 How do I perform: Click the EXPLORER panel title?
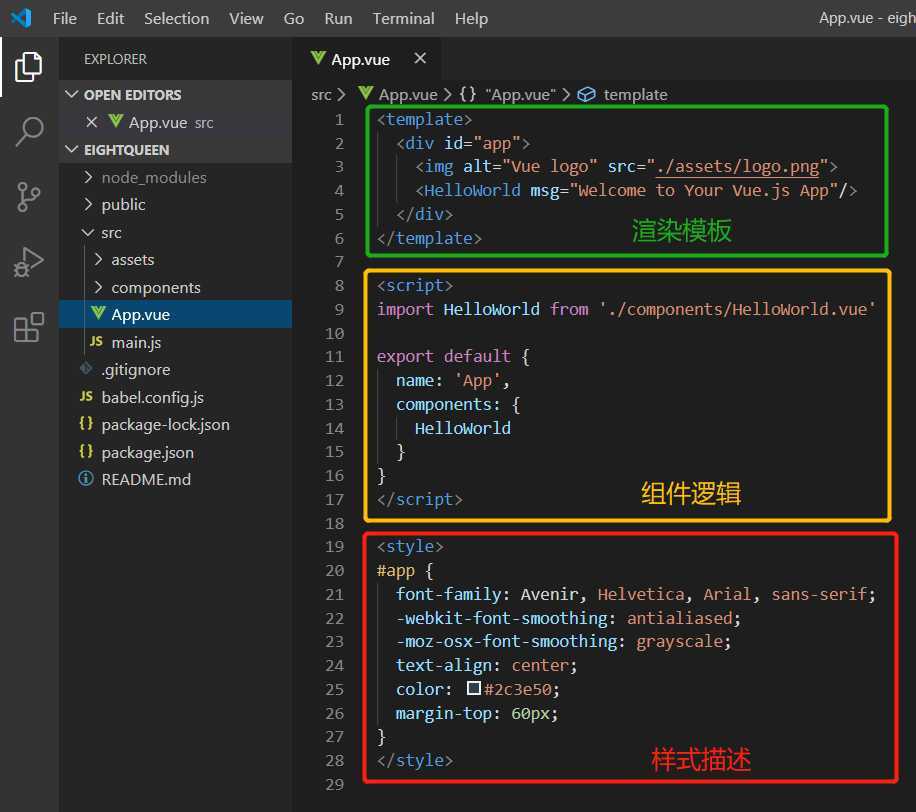click(115, 59)
